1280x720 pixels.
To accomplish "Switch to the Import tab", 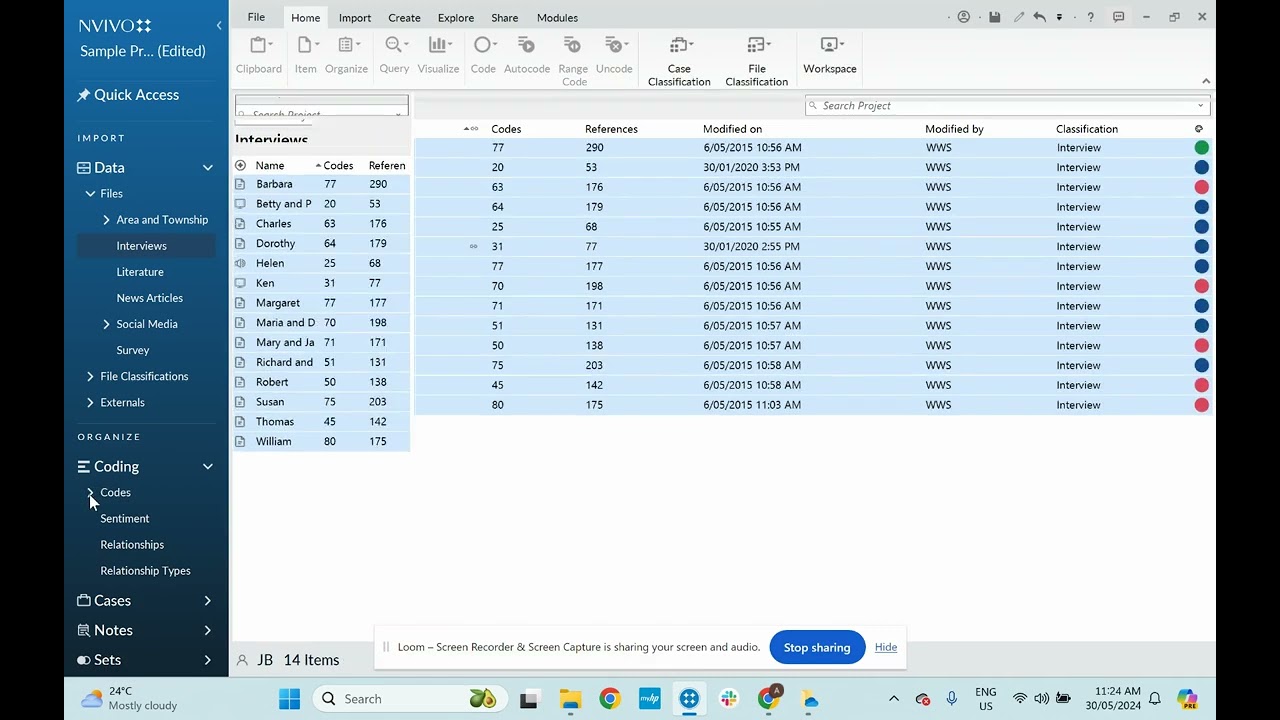I will [355, 18].
